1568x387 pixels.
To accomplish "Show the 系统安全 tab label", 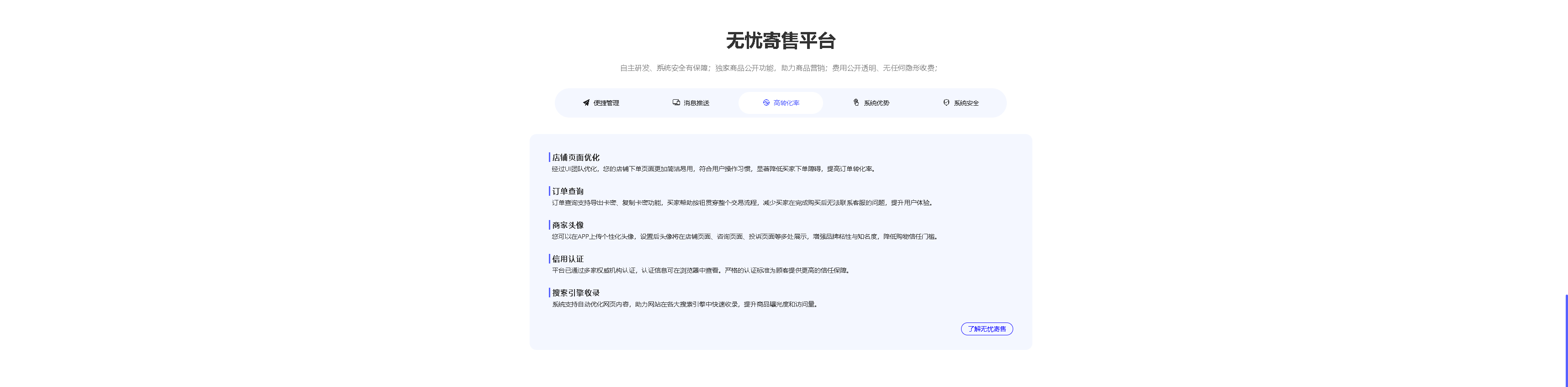I will tap(966, 103).
